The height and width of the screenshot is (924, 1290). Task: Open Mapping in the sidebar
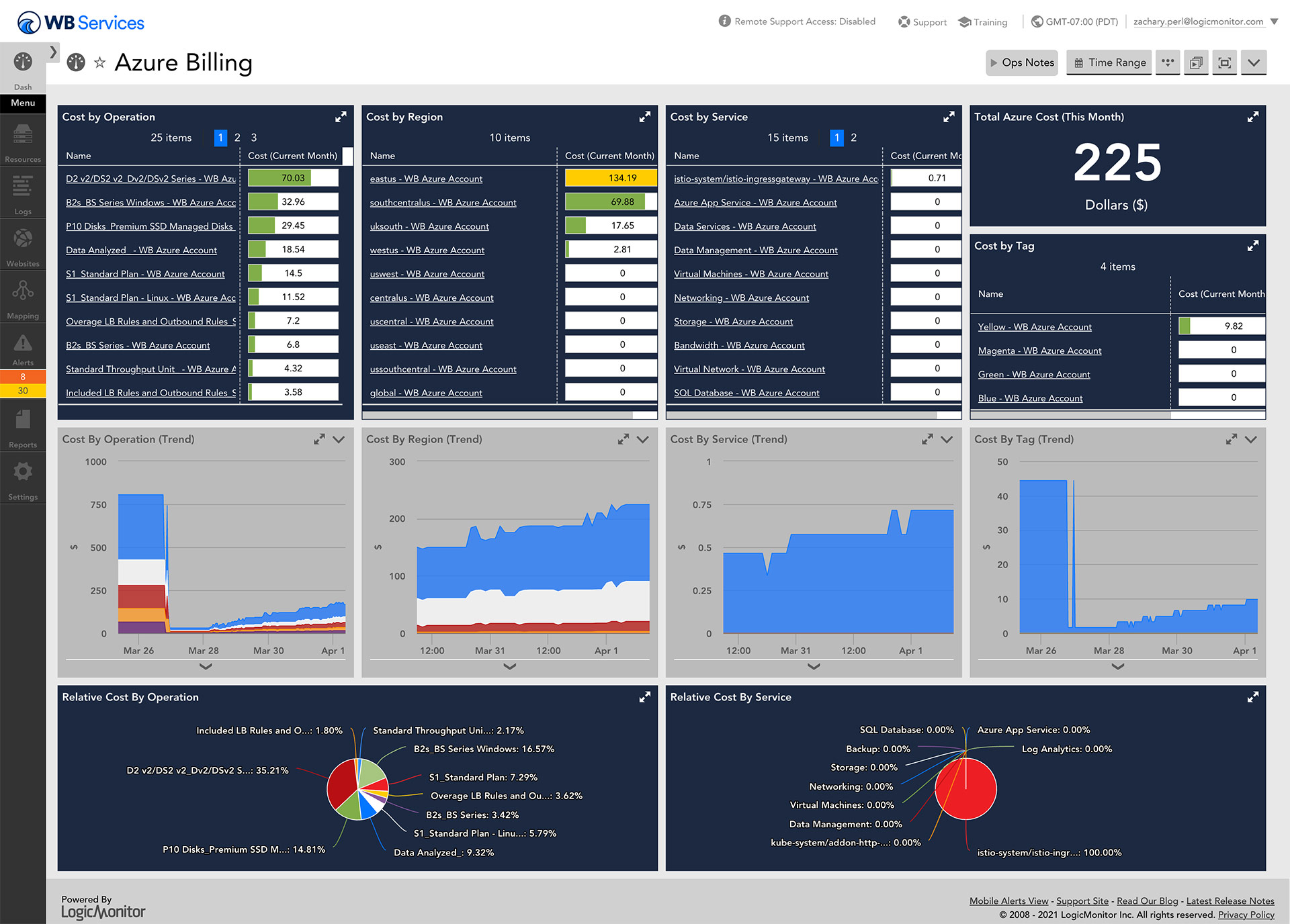[23, 298]
